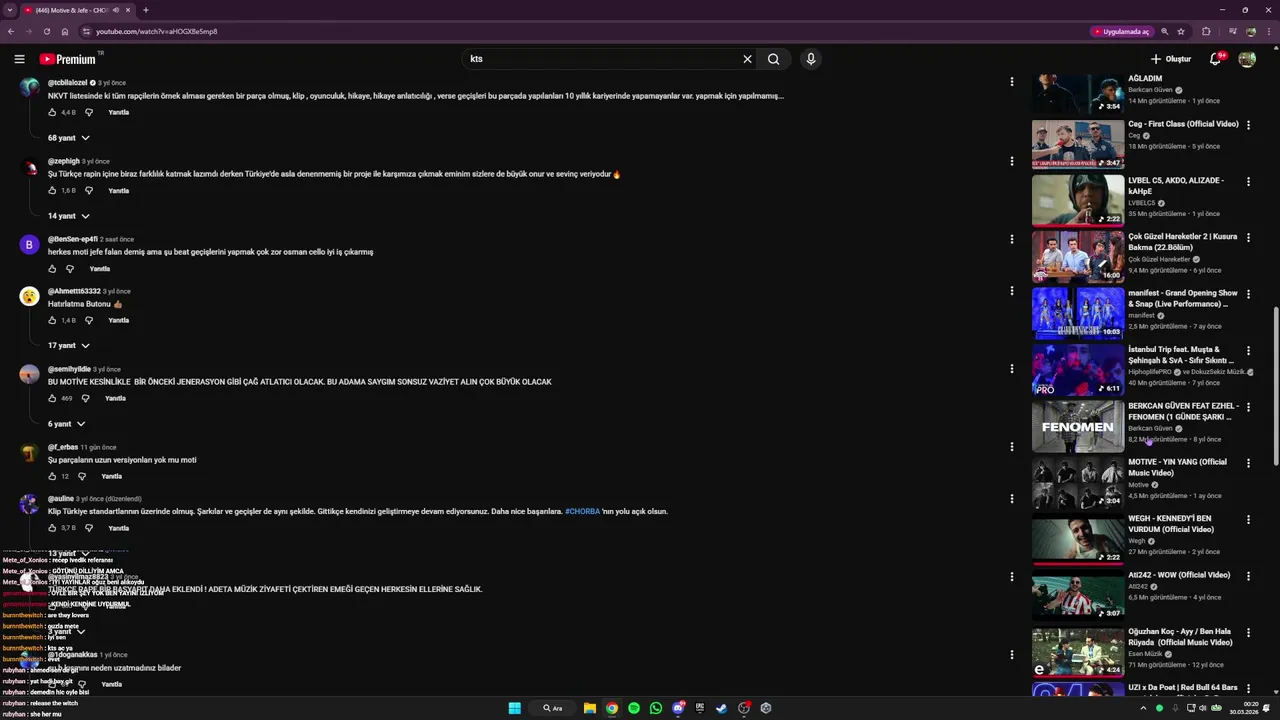Open WEGH - KENNEDY'I BEN VURDUM title
Viewport: 1280px width, 720px height.
(x=1171, y=524)
